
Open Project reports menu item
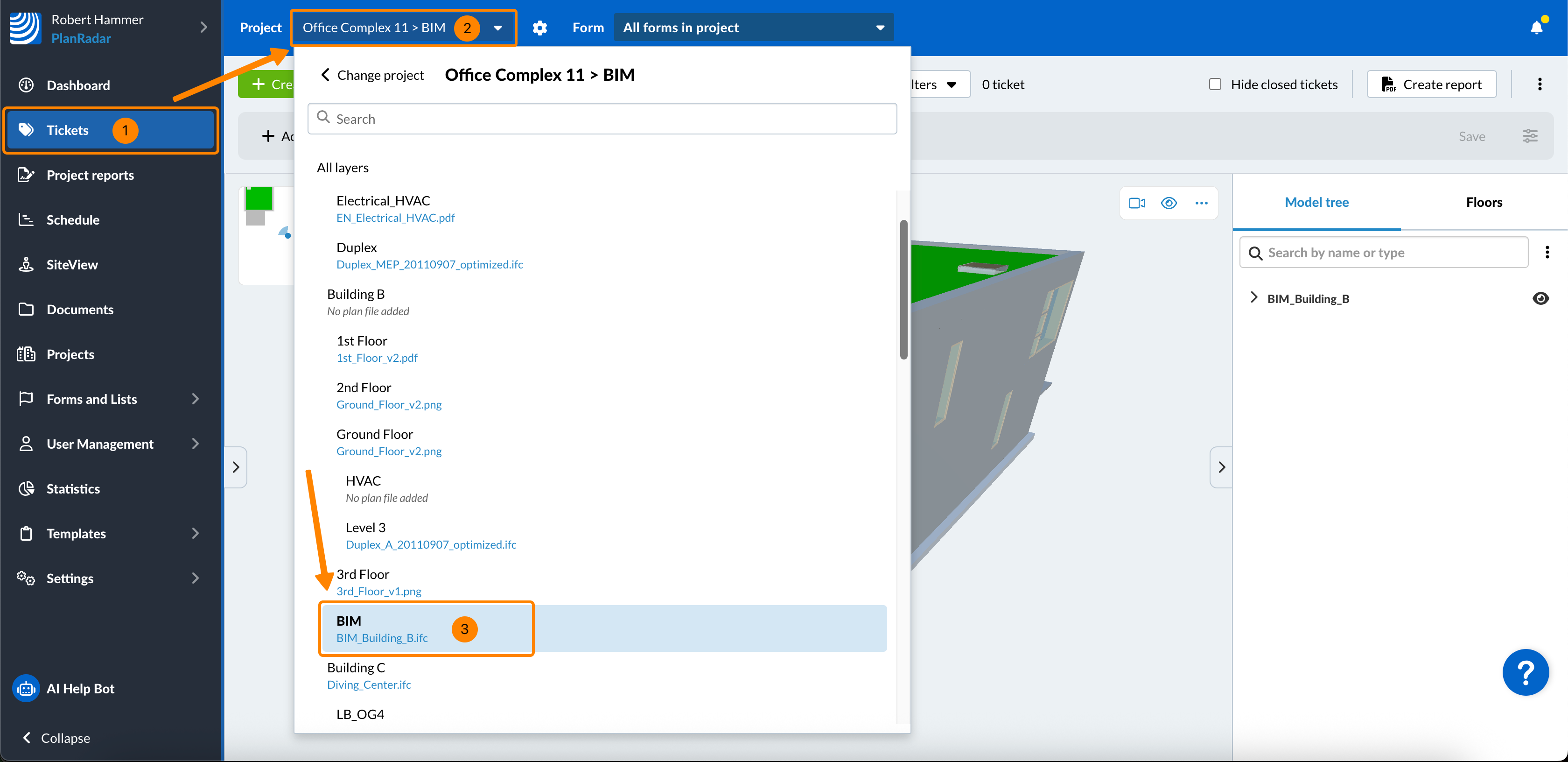coord(90,175)
